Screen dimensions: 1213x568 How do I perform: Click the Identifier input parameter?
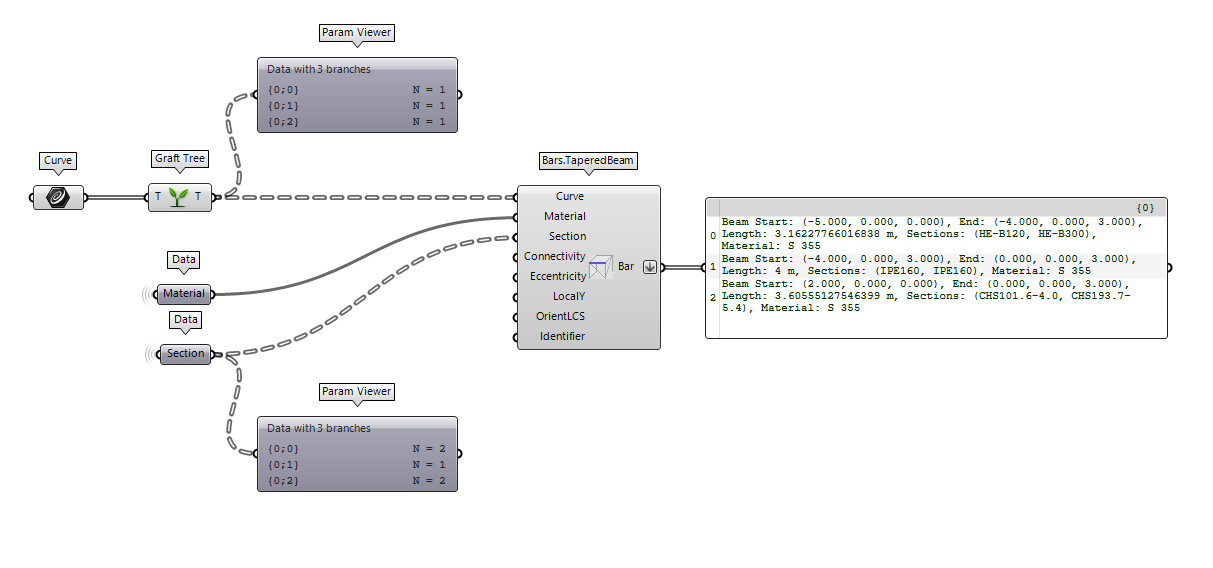[x=562, y=337]
